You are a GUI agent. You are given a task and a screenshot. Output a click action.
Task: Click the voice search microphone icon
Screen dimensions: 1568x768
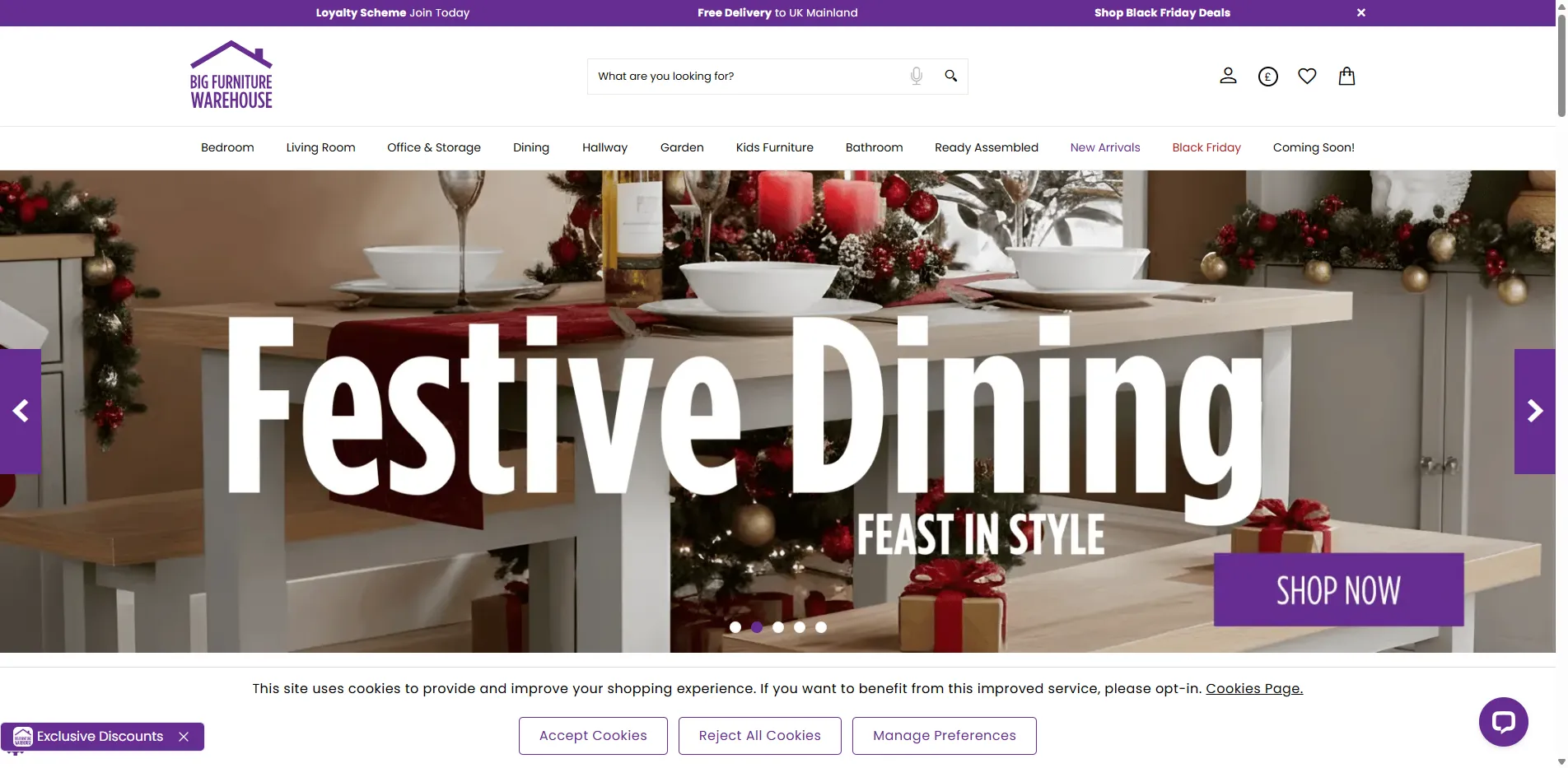pyautogui.click(x=916, y=76)
